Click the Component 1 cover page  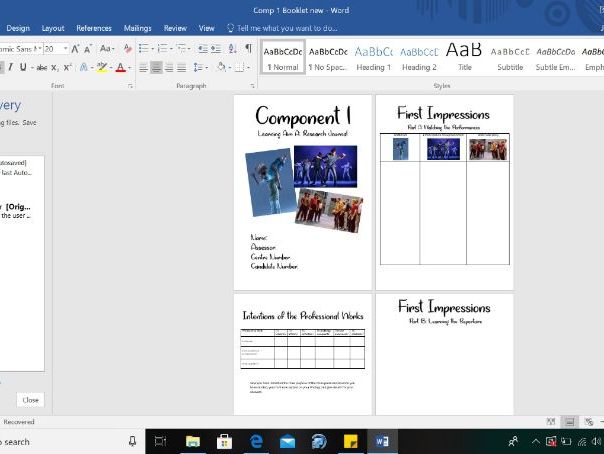pos(303,193)
